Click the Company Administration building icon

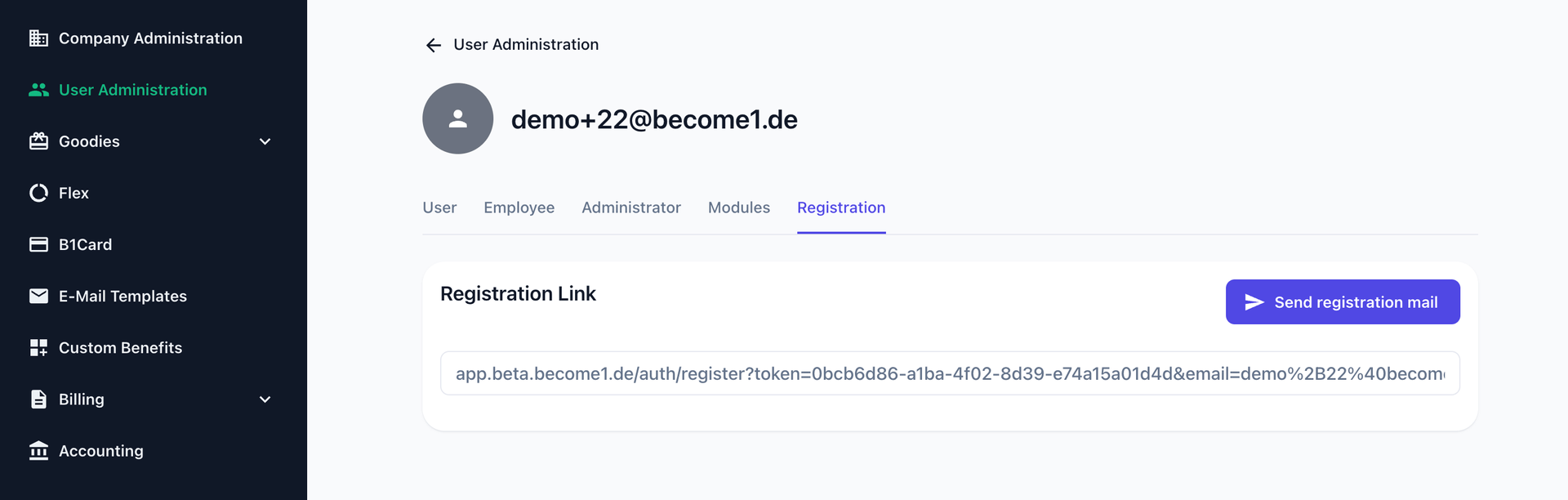38,38
